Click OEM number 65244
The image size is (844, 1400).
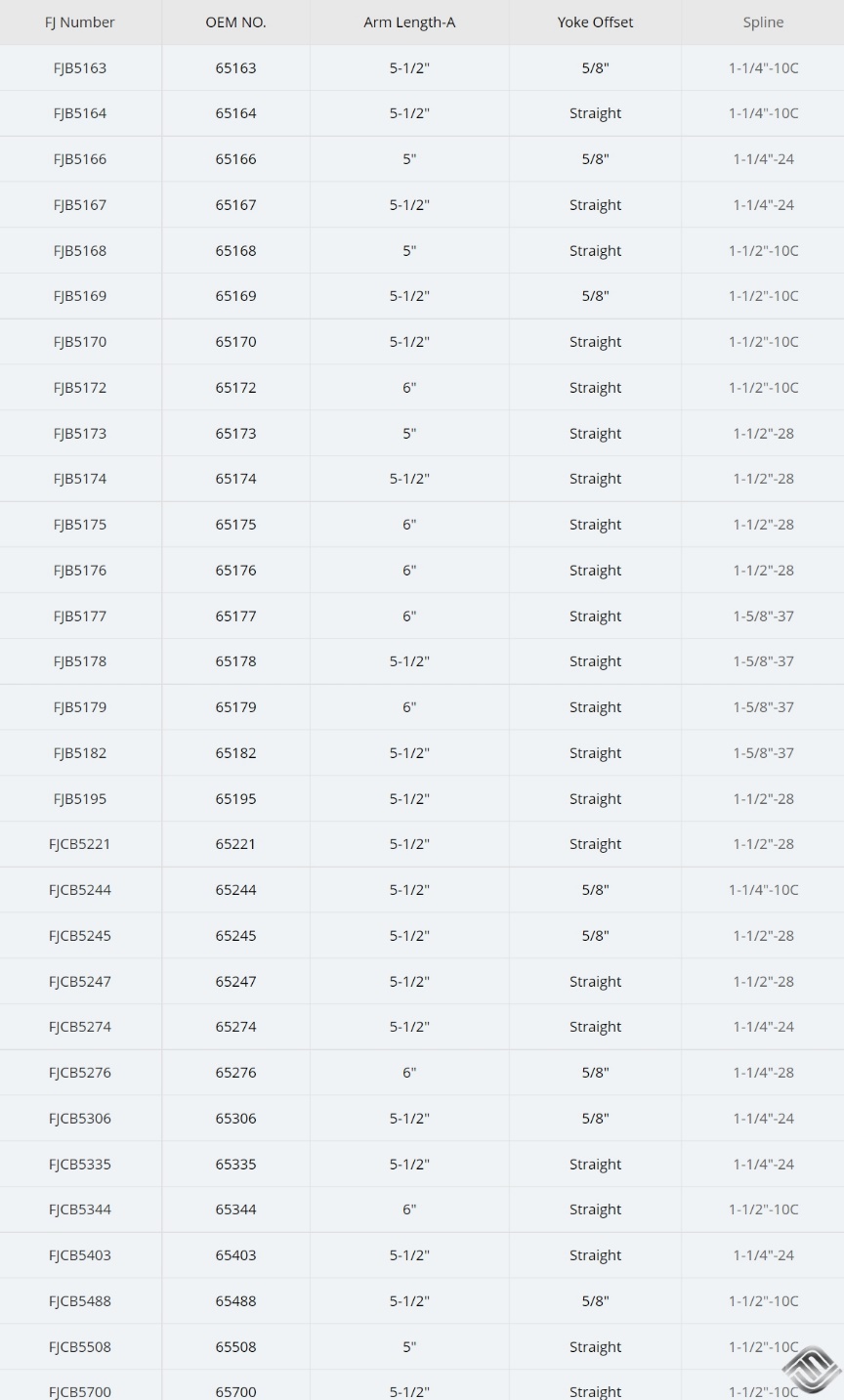235,890
